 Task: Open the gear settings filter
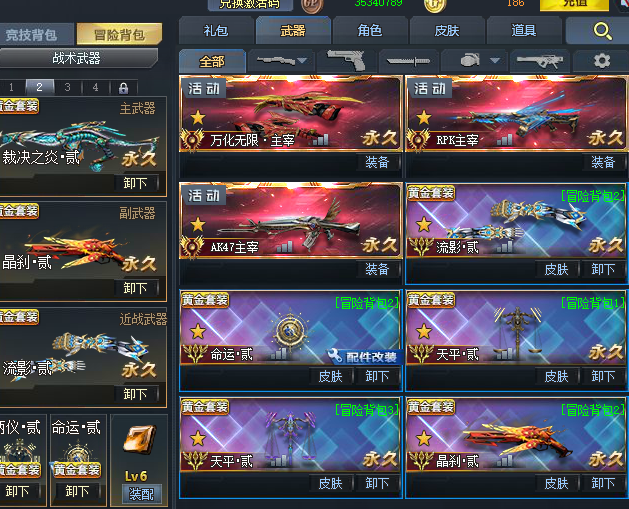[x=602, y=61]
